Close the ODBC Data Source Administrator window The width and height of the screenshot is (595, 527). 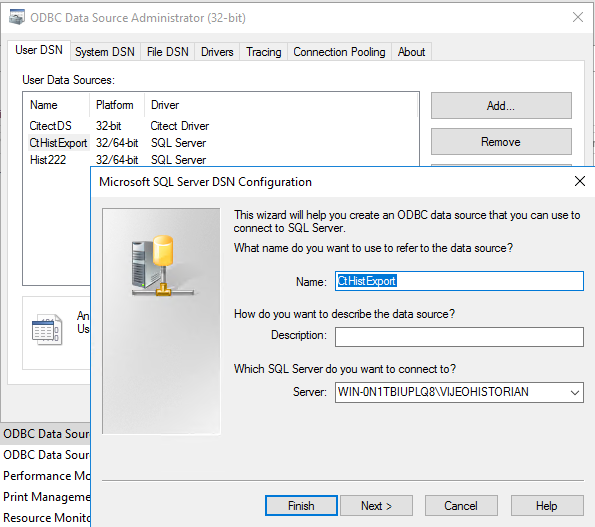pyautogui.click(x=578, y=17)
